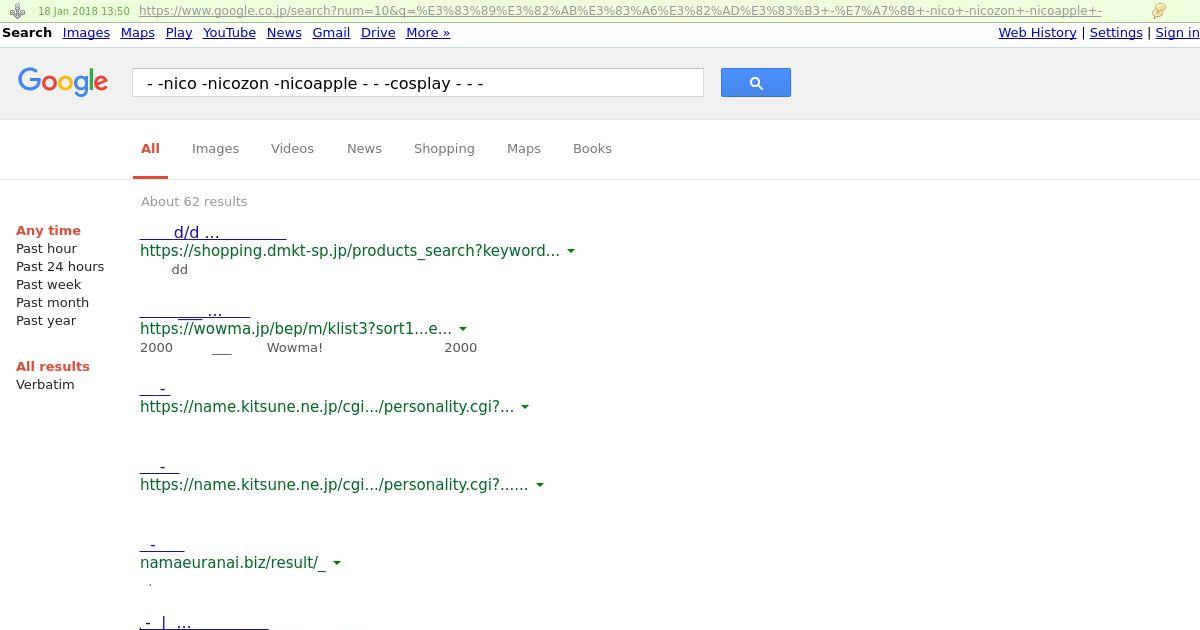The width and height of the screenshot is (1200, 630).
Task: Open Maps link in top navigation bar
Action: pyautogui.click(x=137, y=33)
